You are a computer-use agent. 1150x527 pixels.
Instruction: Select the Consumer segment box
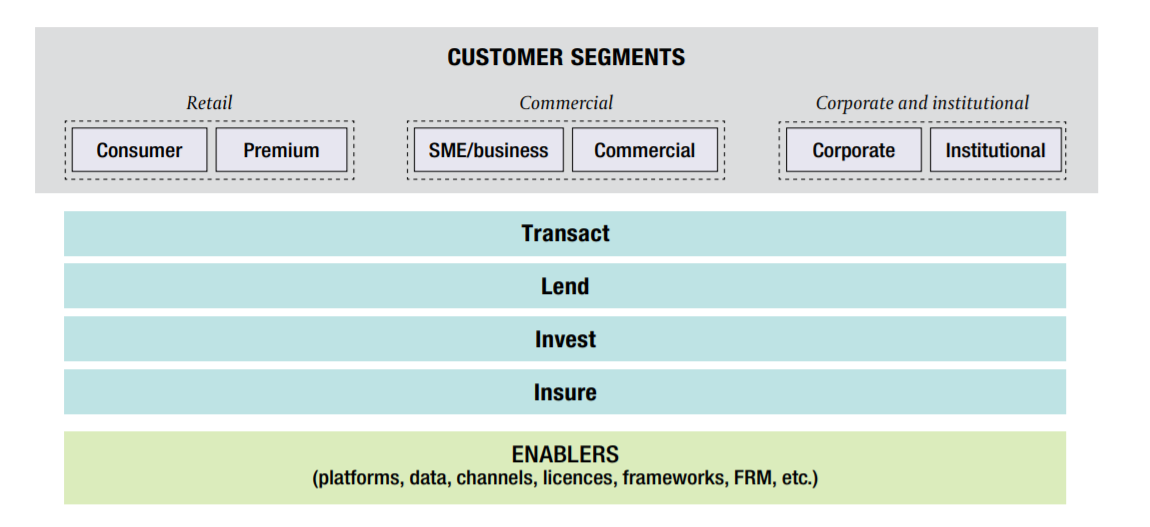coord(139,150)
